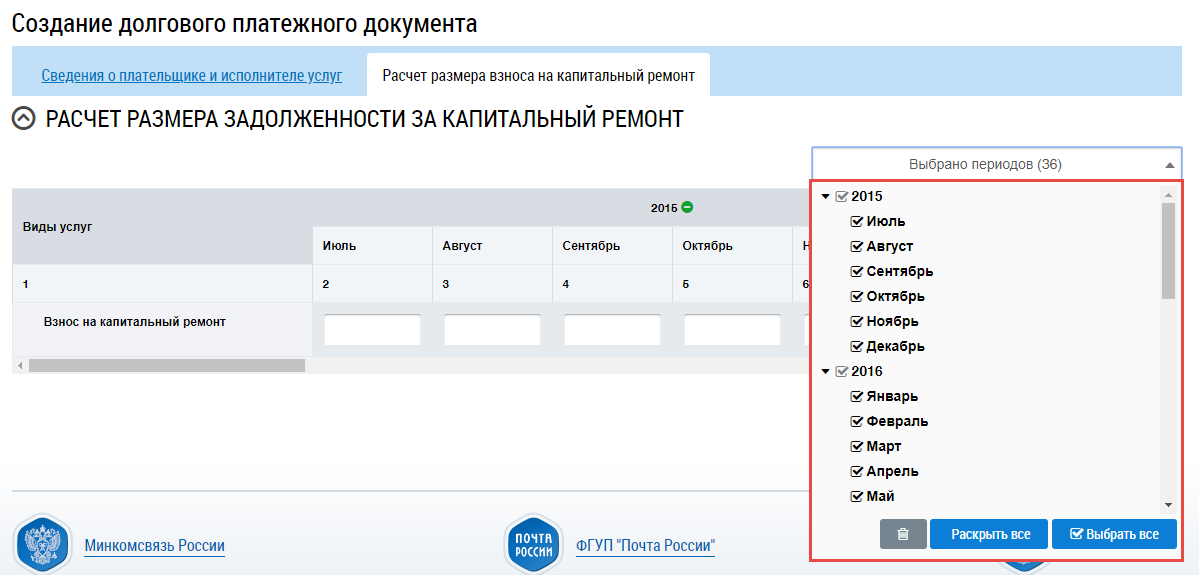1199x575 pixels.
Task: Collapse section with circled chevron icon
Action: (x=23, y=120)
